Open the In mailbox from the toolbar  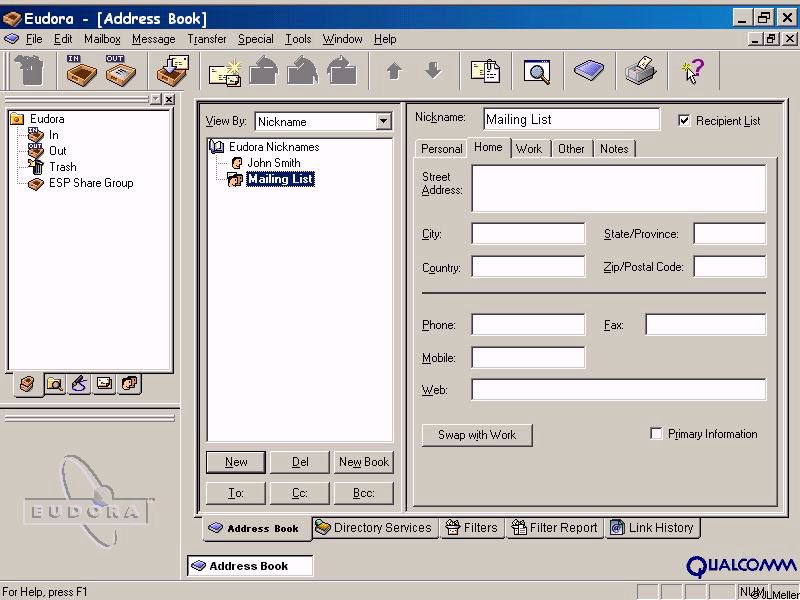[x=81, y=70]
